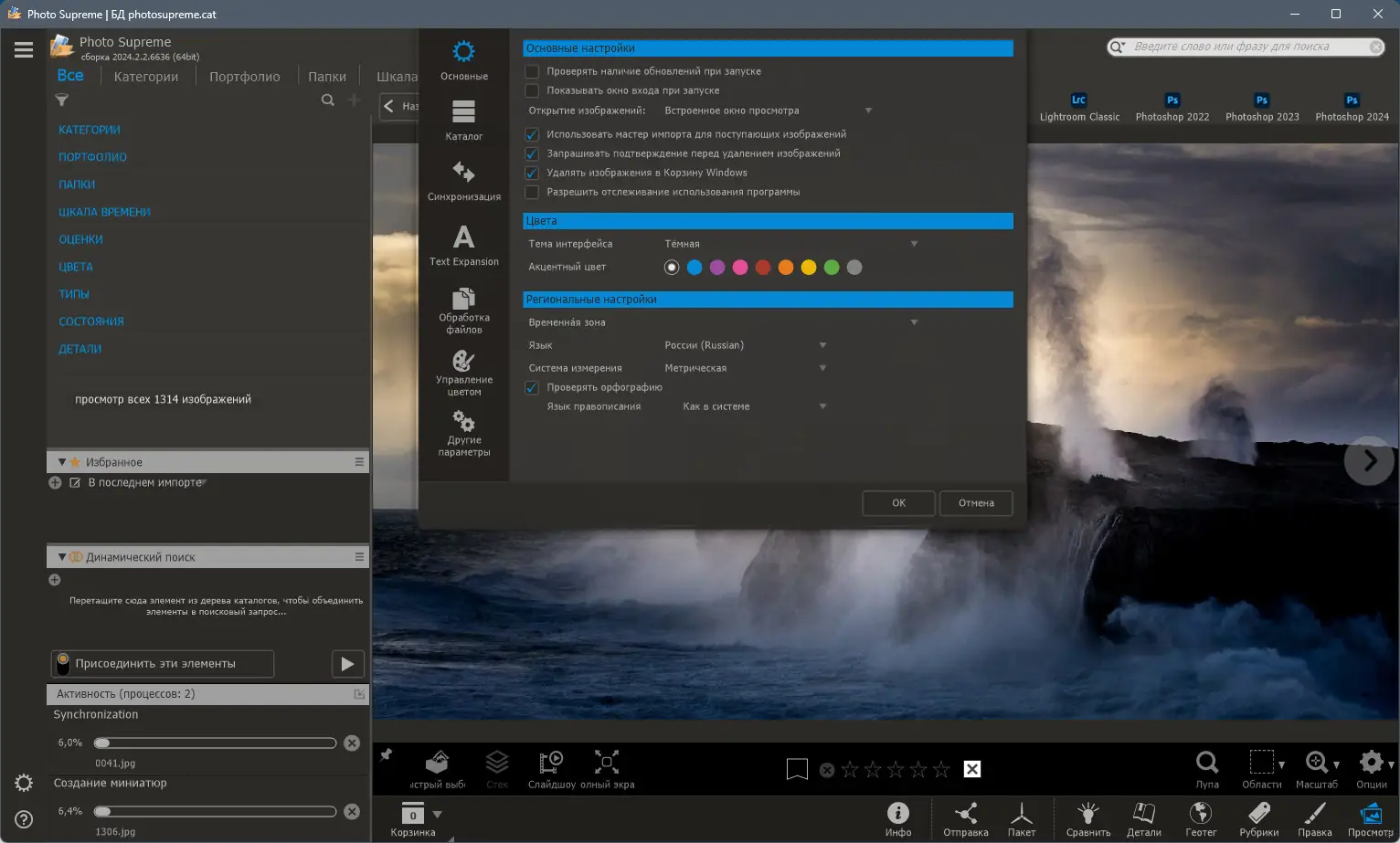
Task: Switch to the Категории tab
Action: (146, 77)
